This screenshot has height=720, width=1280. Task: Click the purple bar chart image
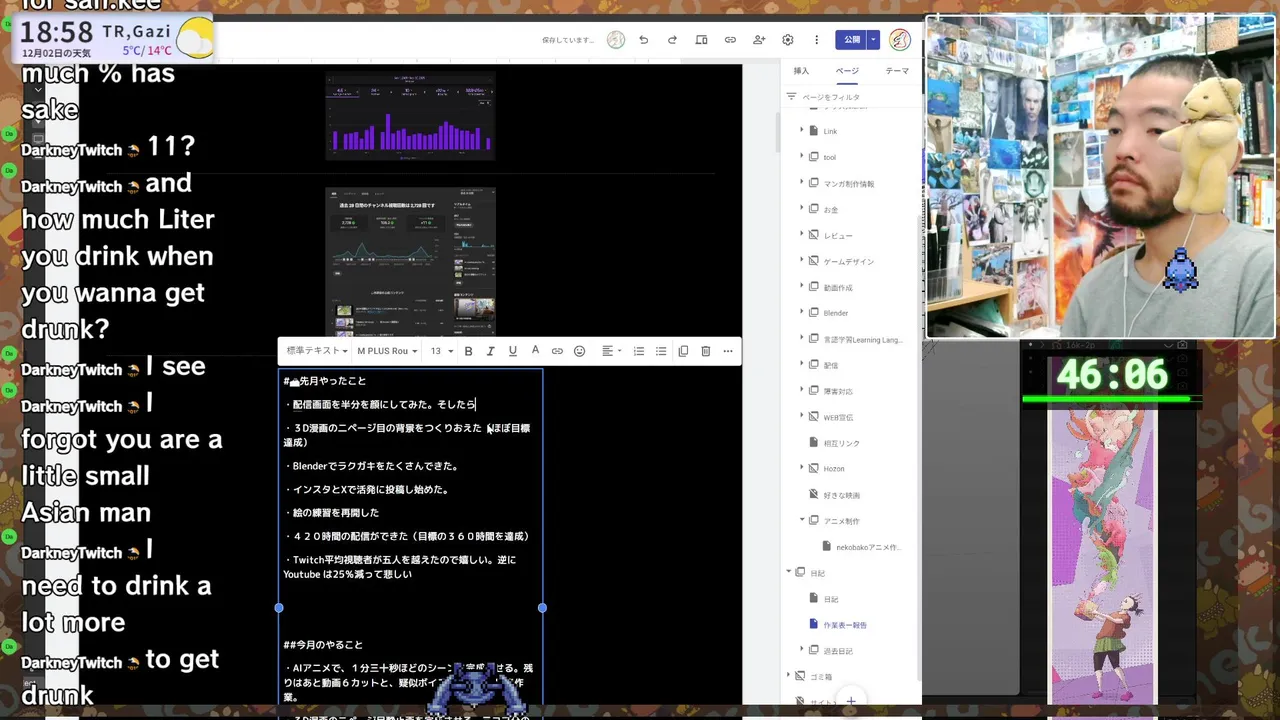(410, 115)
